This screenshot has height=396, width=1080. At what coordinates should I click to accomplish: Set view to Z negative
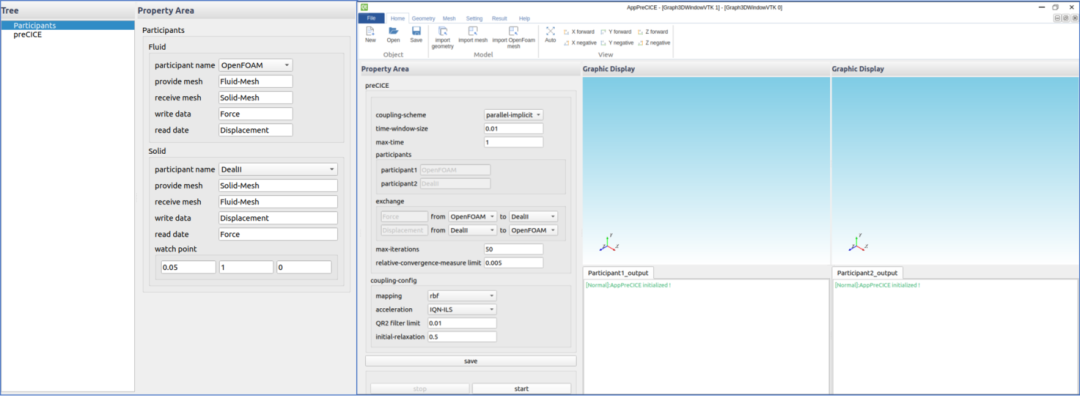[x=654, y=43]
